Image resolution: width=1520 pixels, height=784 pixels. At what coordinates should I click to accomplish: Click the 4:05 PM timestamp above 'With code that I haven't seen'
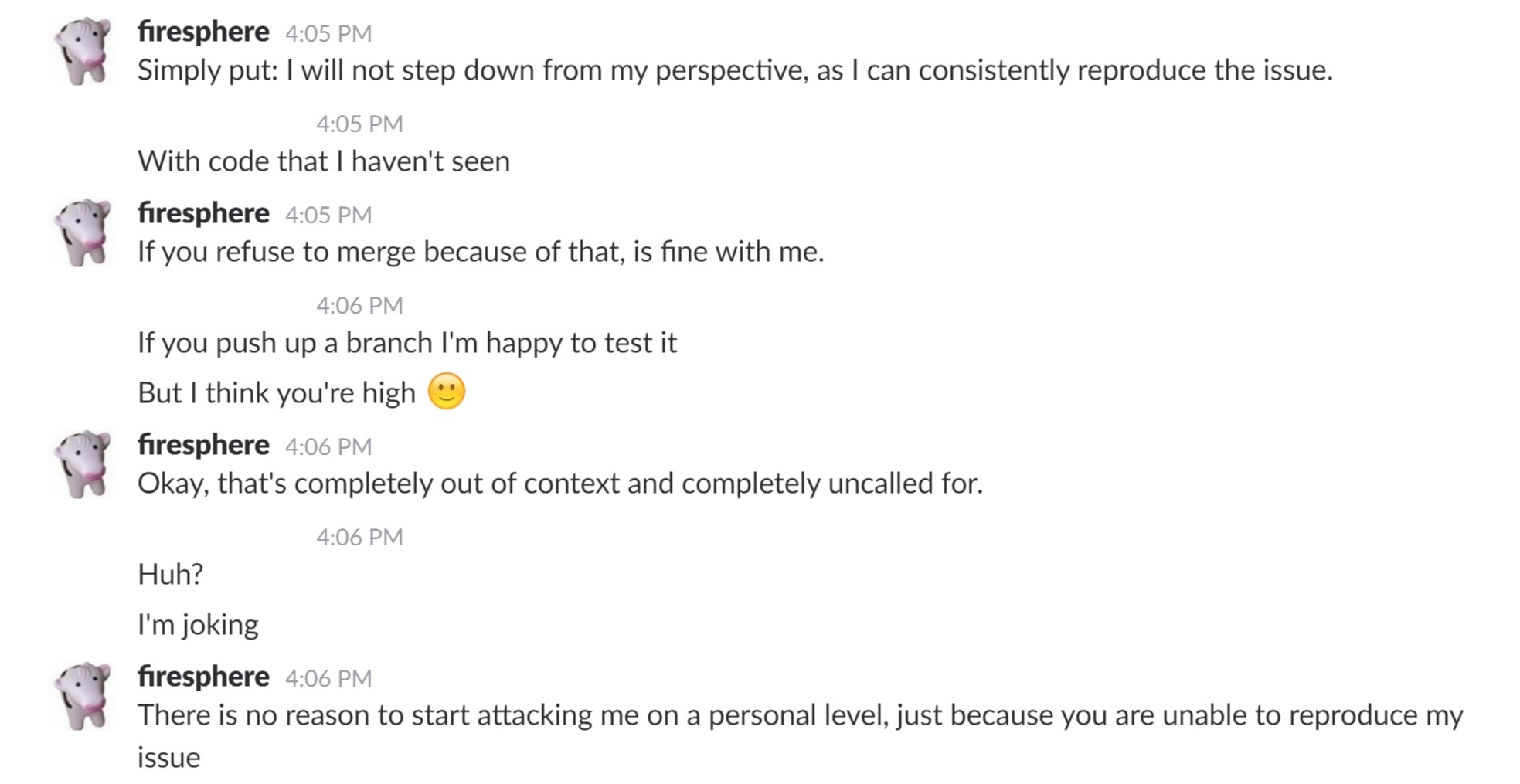tap(359, 124)
